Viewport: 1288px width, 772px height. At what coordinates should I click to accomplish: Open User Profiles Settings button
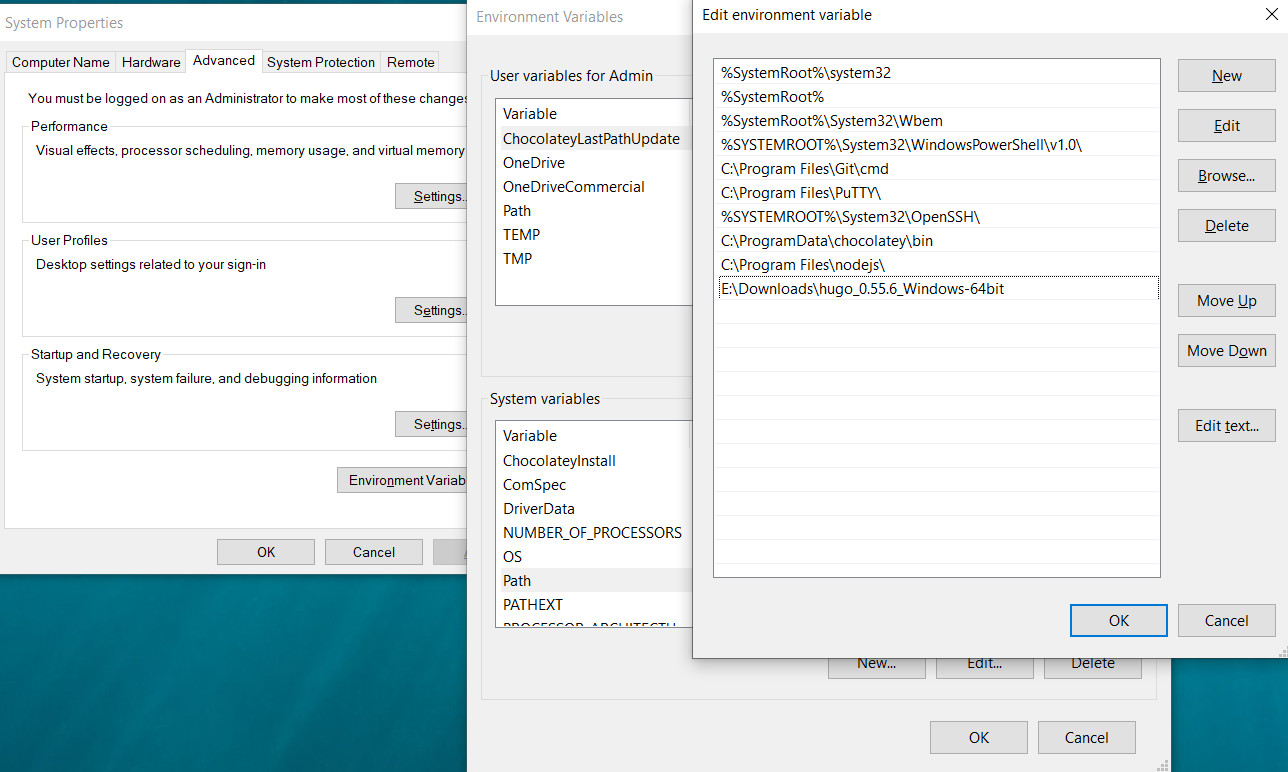pyautogui.click(x=432, y=311)
